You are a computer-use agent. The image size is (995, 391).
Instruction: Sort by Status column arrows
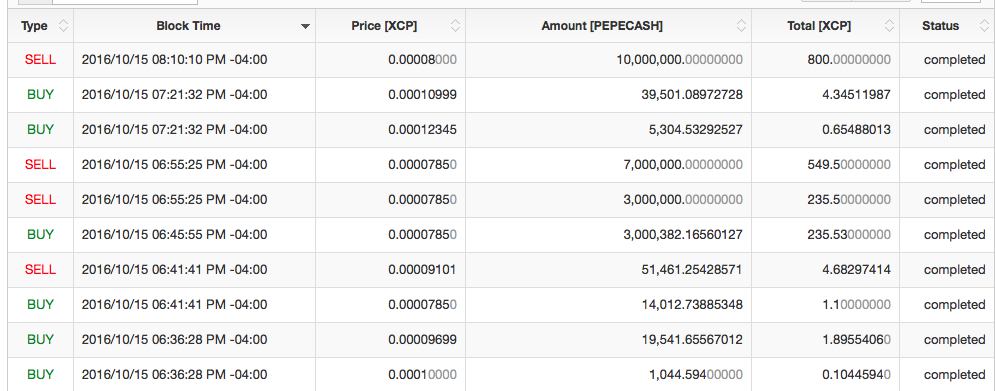click(x=983, y=26)
